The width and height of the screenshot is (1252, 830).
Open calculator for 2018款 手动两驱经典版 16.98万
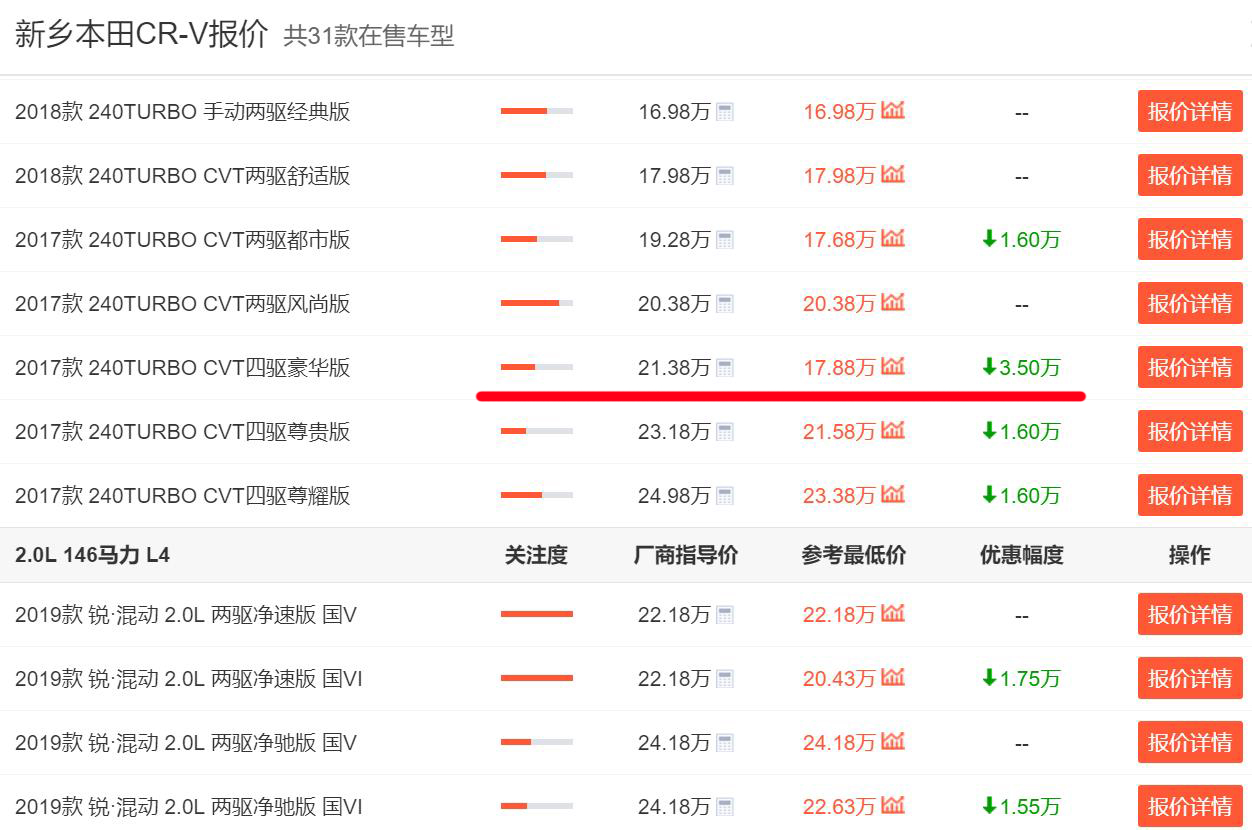725,112
